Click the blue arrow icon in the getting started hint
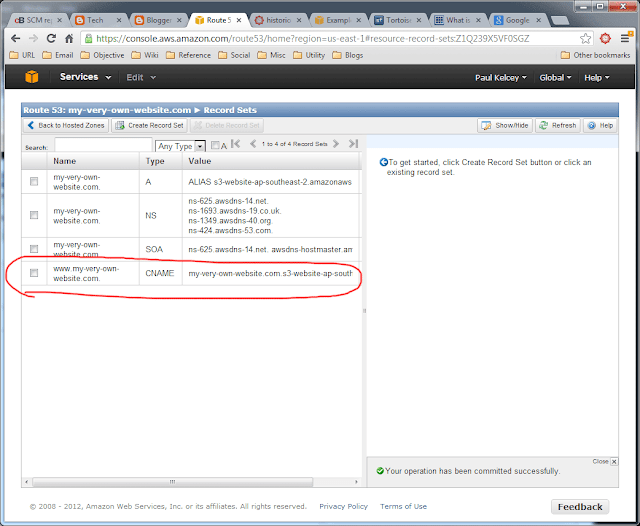Viewport: 640px width, 526px height. 383,162
